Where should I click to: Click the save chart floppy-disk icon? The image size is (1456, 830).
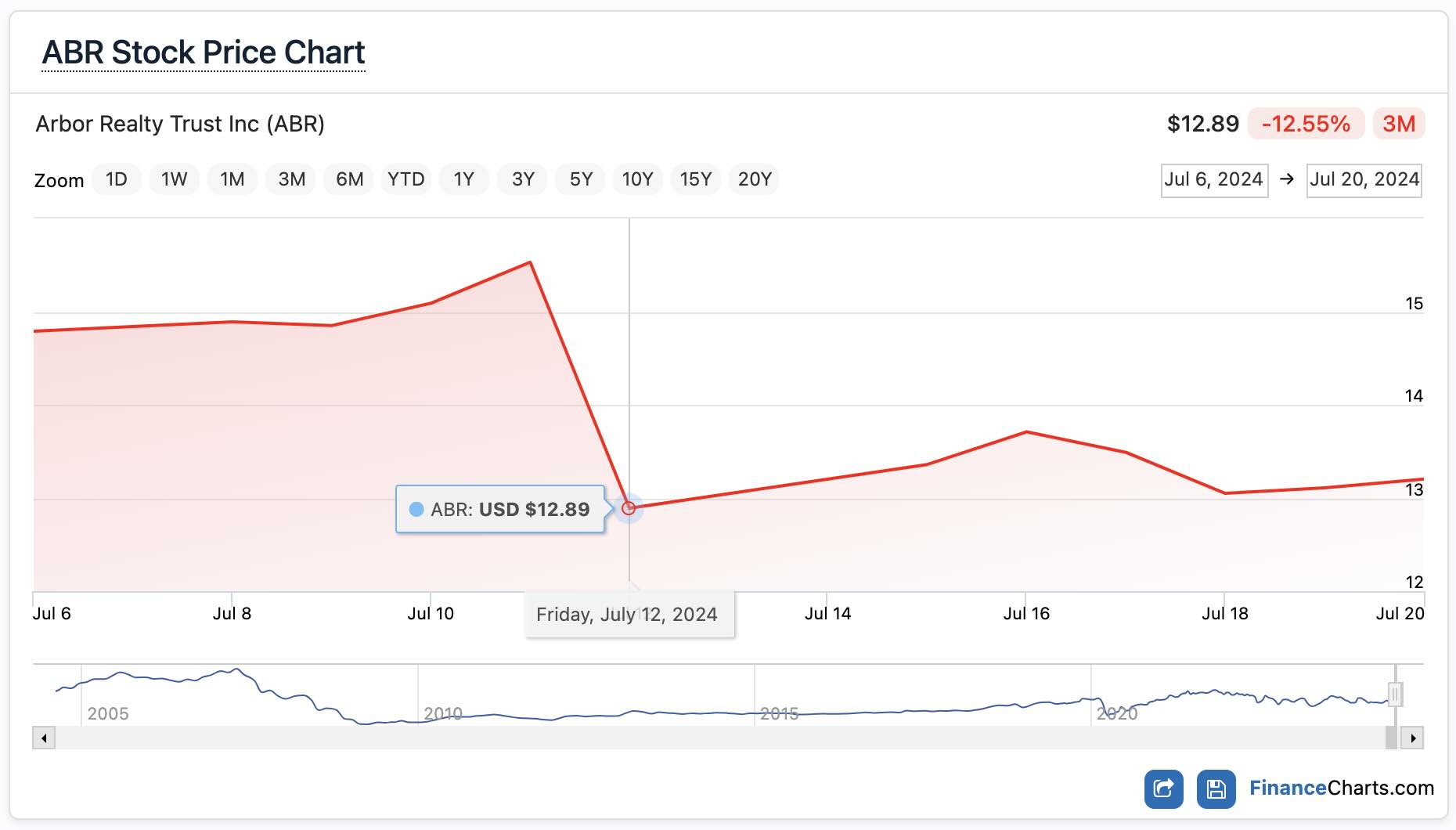tap(1216, 788)
